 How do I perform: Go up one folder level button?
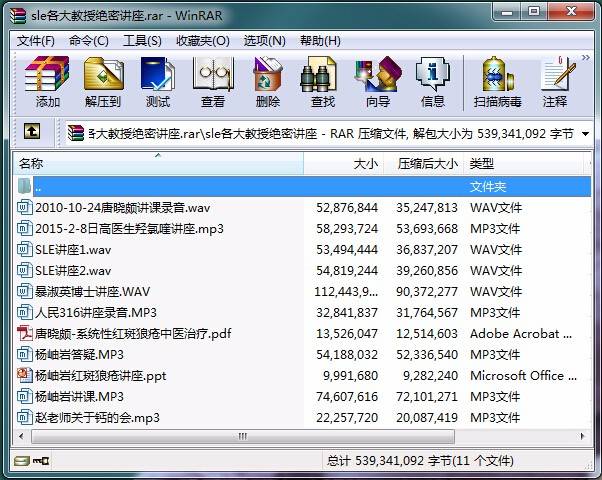[x=32, y=131]
